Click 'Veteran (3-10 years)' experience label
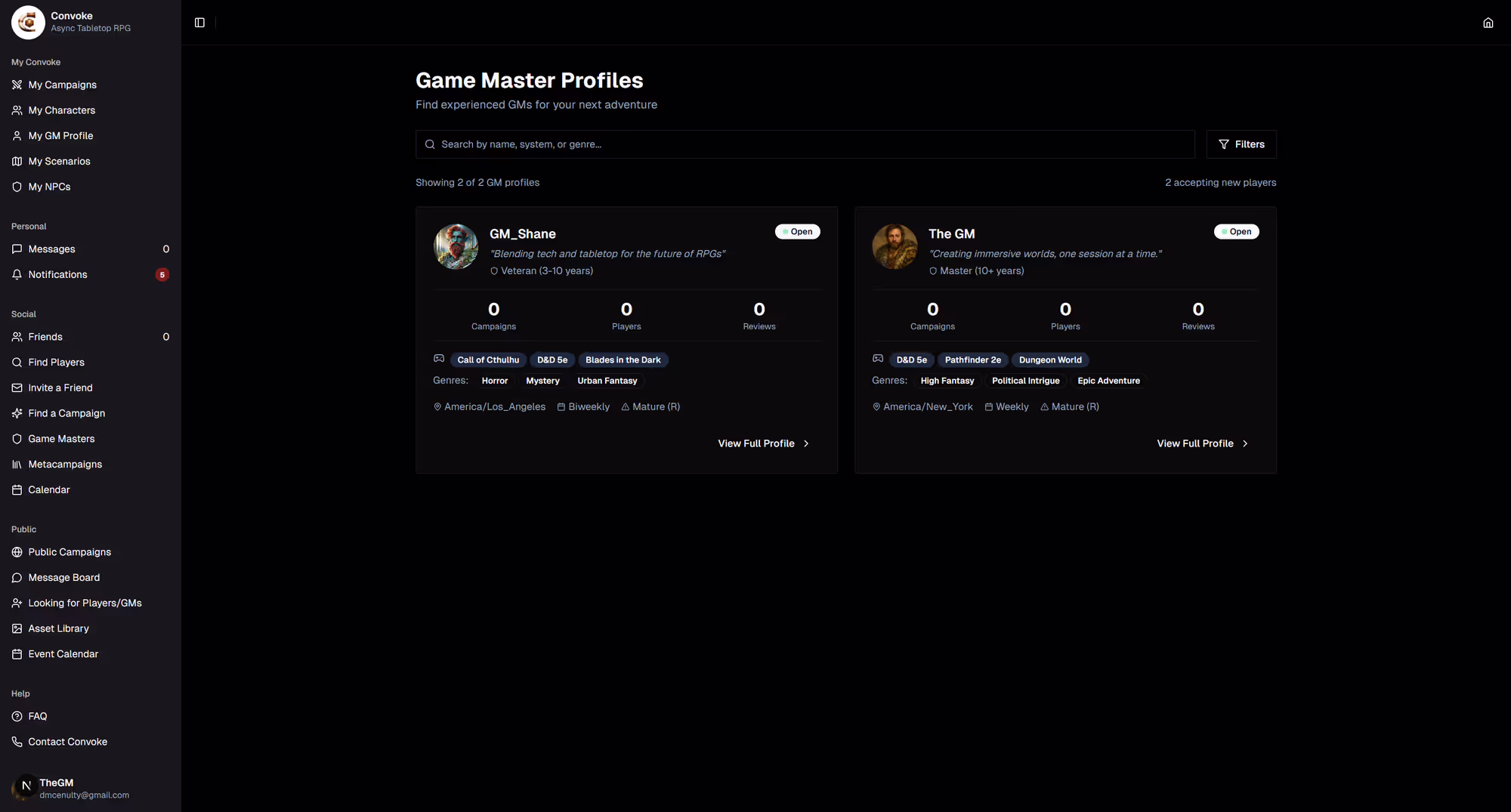The width and height of the screenshot is (1511, 812). [547, 271]
